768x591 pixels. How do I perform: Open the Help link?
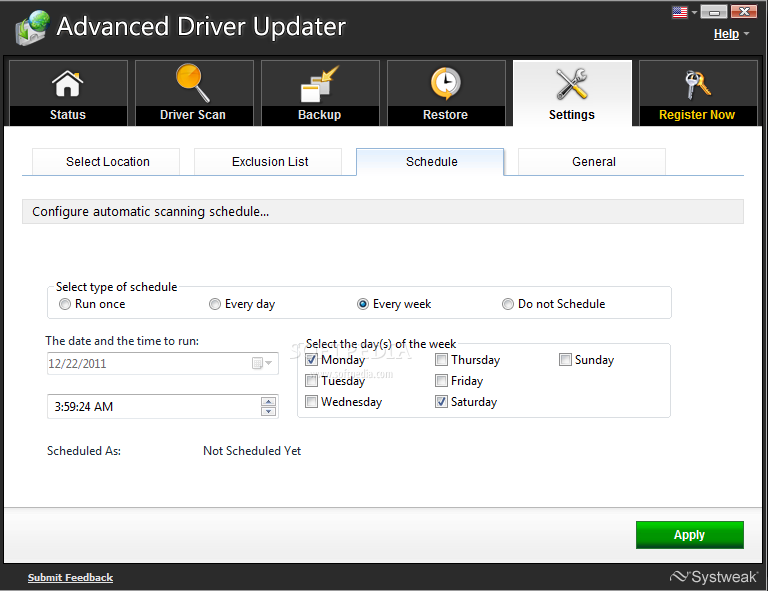pos(726,34)
